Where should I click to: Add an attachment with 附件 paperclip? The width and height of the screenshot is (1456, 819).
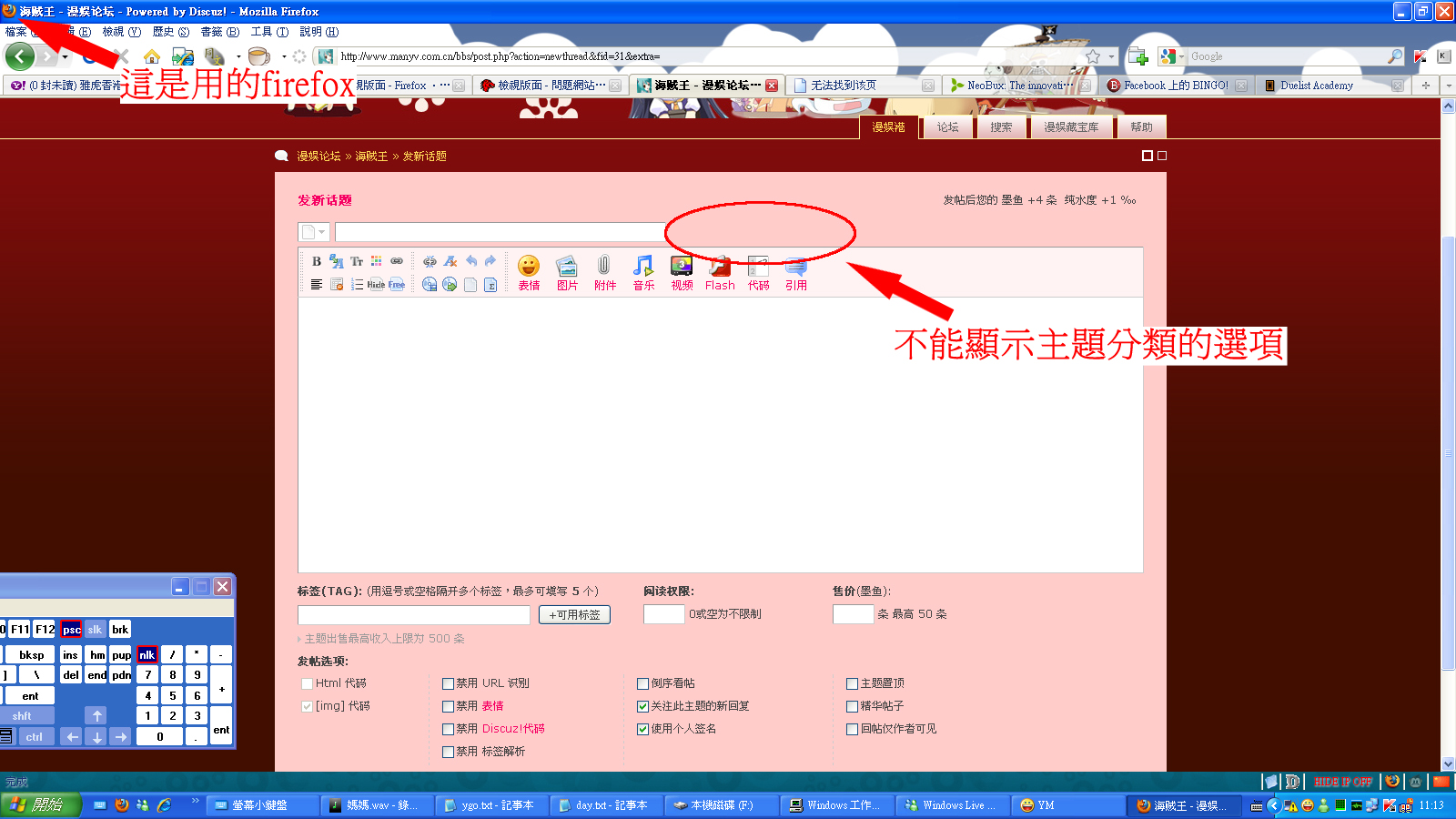coord(605,272)
